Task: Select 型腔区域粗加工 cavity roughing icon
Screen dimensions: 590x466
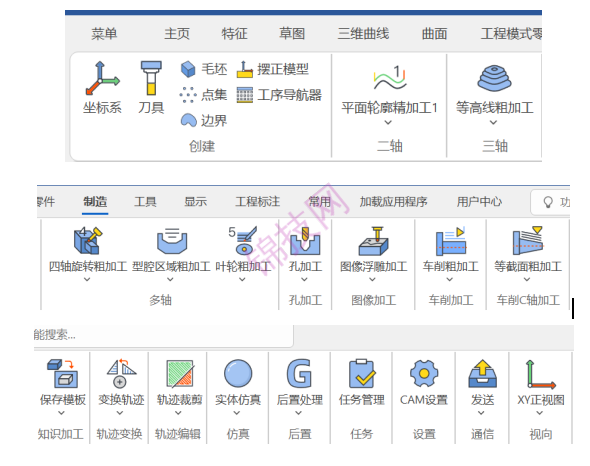Action: coord(172,241)
